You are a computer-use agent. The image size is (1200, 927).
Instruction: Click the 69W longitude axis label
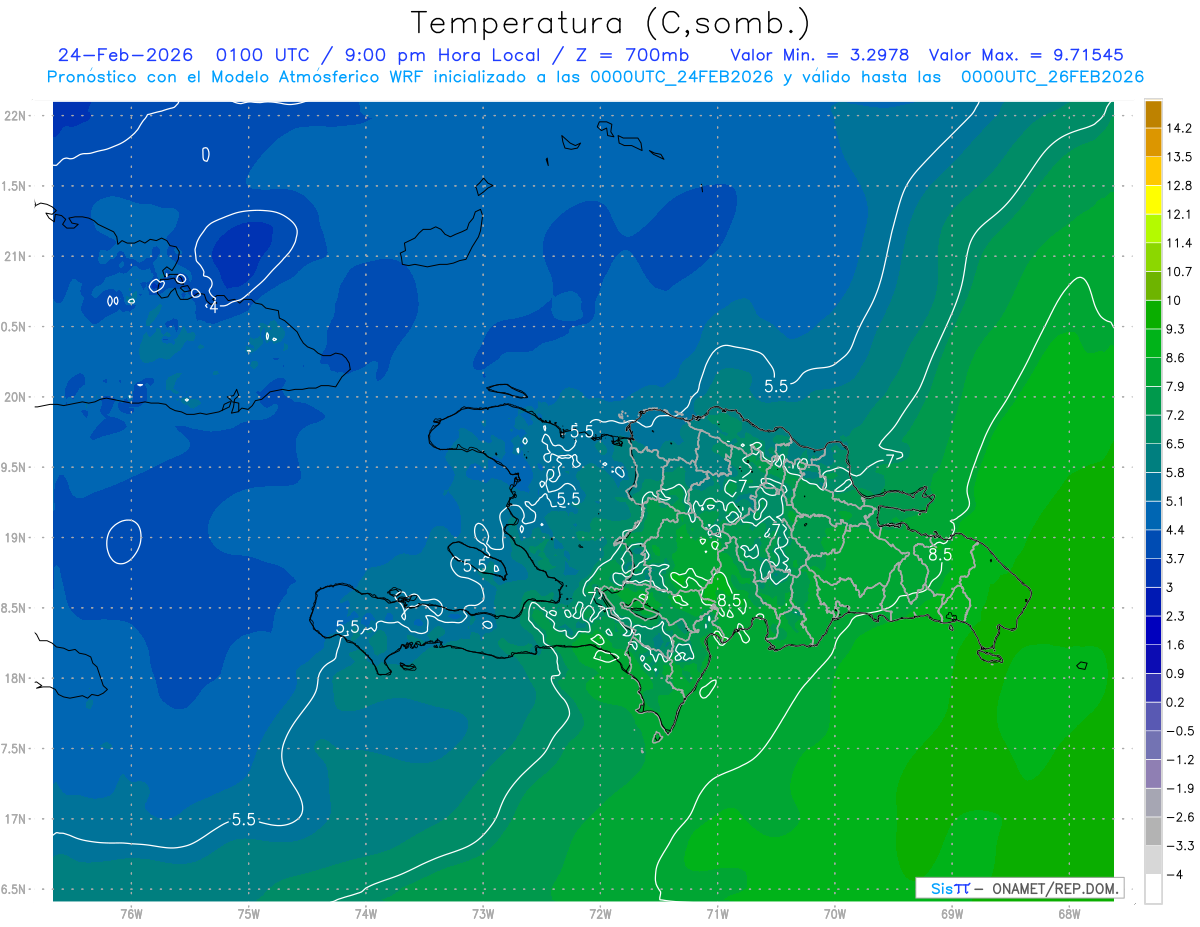tap(952, 914)
